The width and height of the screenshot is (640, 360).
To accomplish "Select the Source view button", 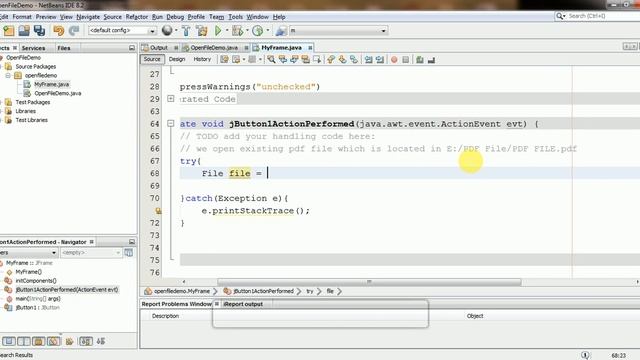I will click(152, 59).
